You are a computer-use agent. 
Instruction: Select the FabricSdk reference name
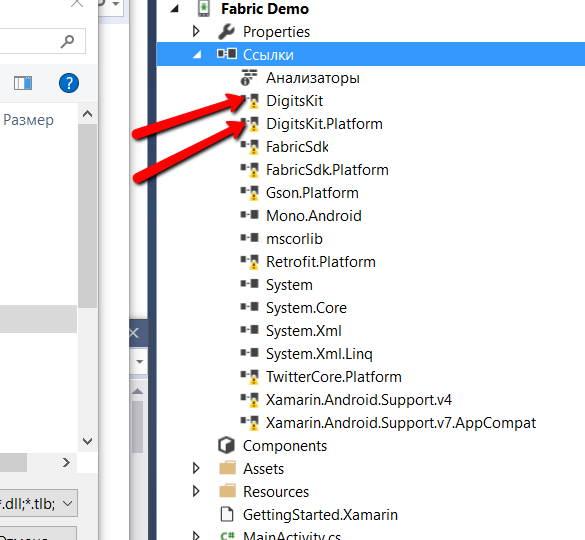click(x=297, y=147)
